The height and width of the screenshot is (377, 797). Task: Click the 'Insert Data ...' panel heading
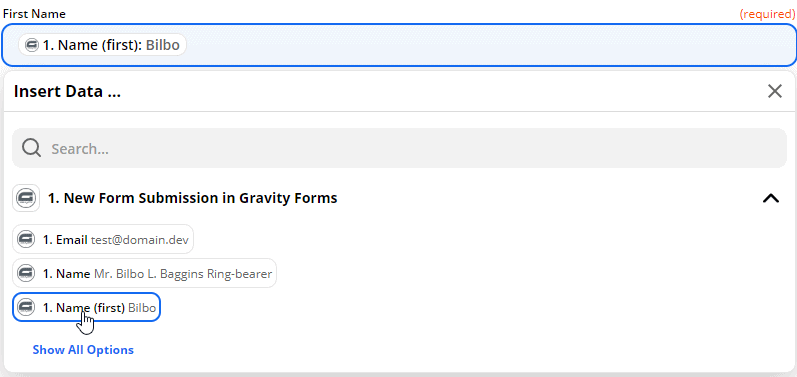click(x=67, y=92)
